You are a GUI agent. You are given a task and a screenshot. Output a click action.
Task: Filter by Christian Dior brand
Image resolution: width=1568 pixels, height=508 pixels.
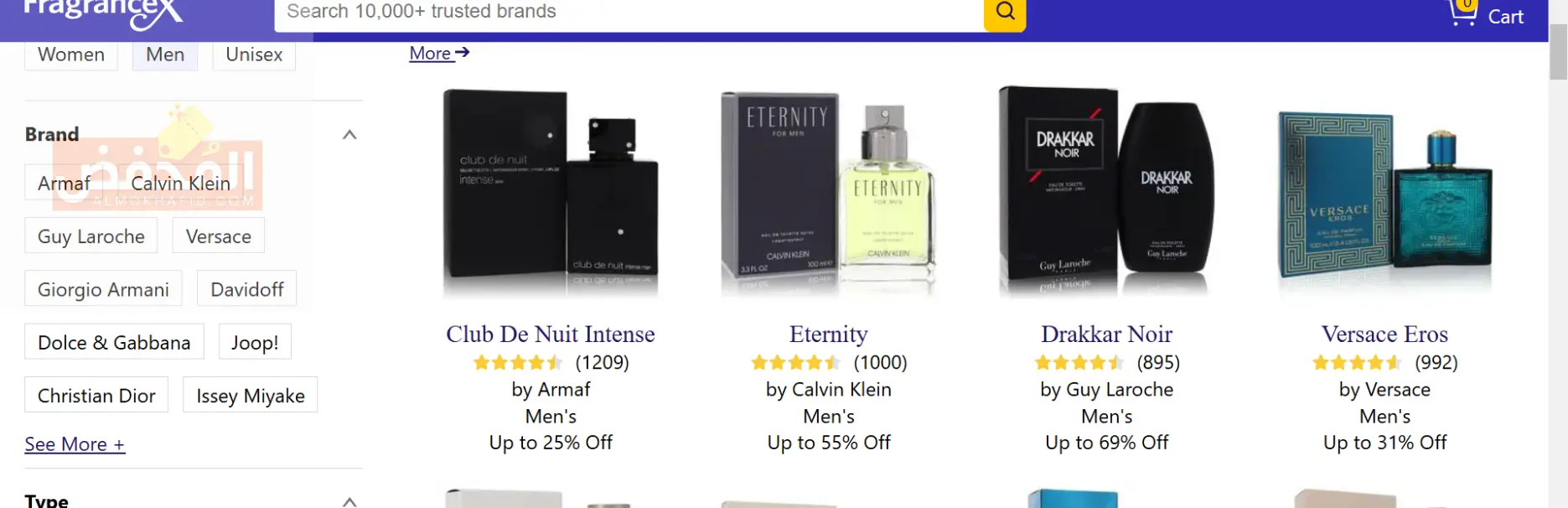(x=96, y=396)
